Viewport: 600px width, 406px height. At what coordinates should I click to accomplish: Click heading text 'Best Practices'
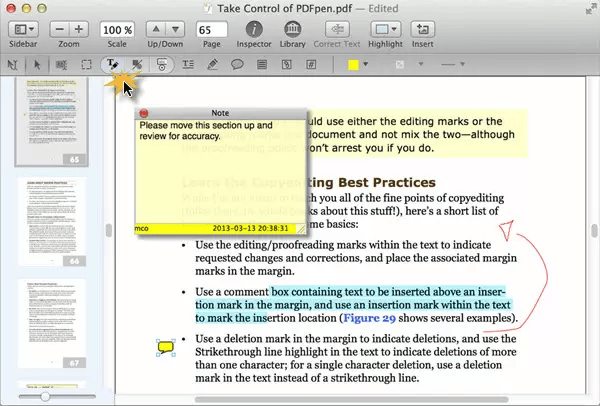[x=386, y=183]
